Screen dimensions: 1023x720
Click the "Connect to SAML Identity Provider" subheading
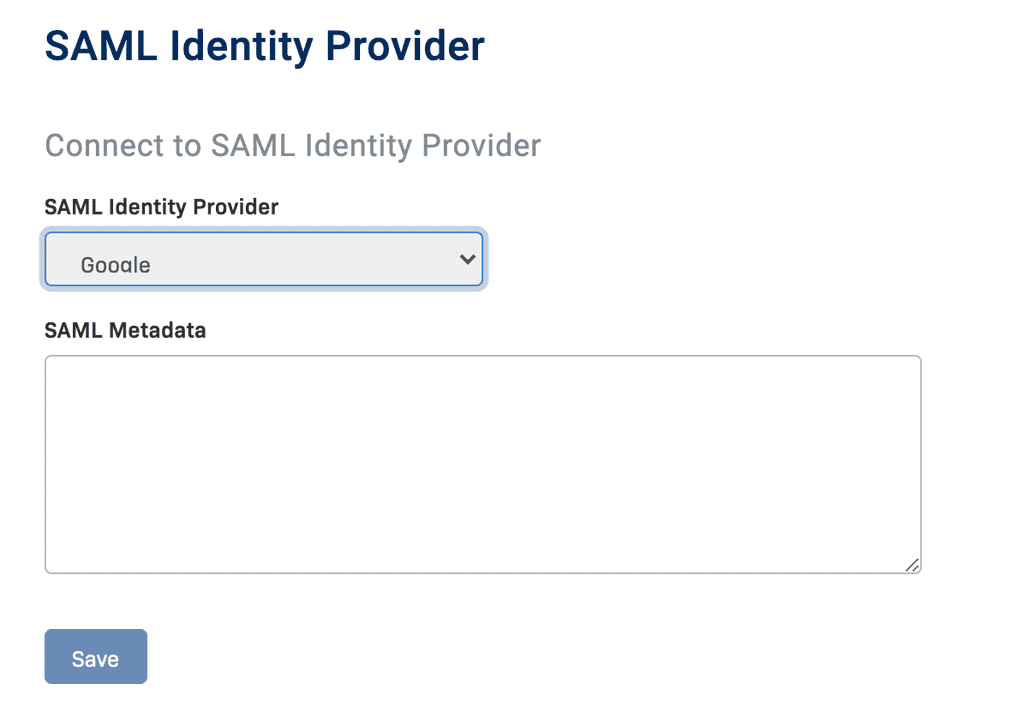293,145
